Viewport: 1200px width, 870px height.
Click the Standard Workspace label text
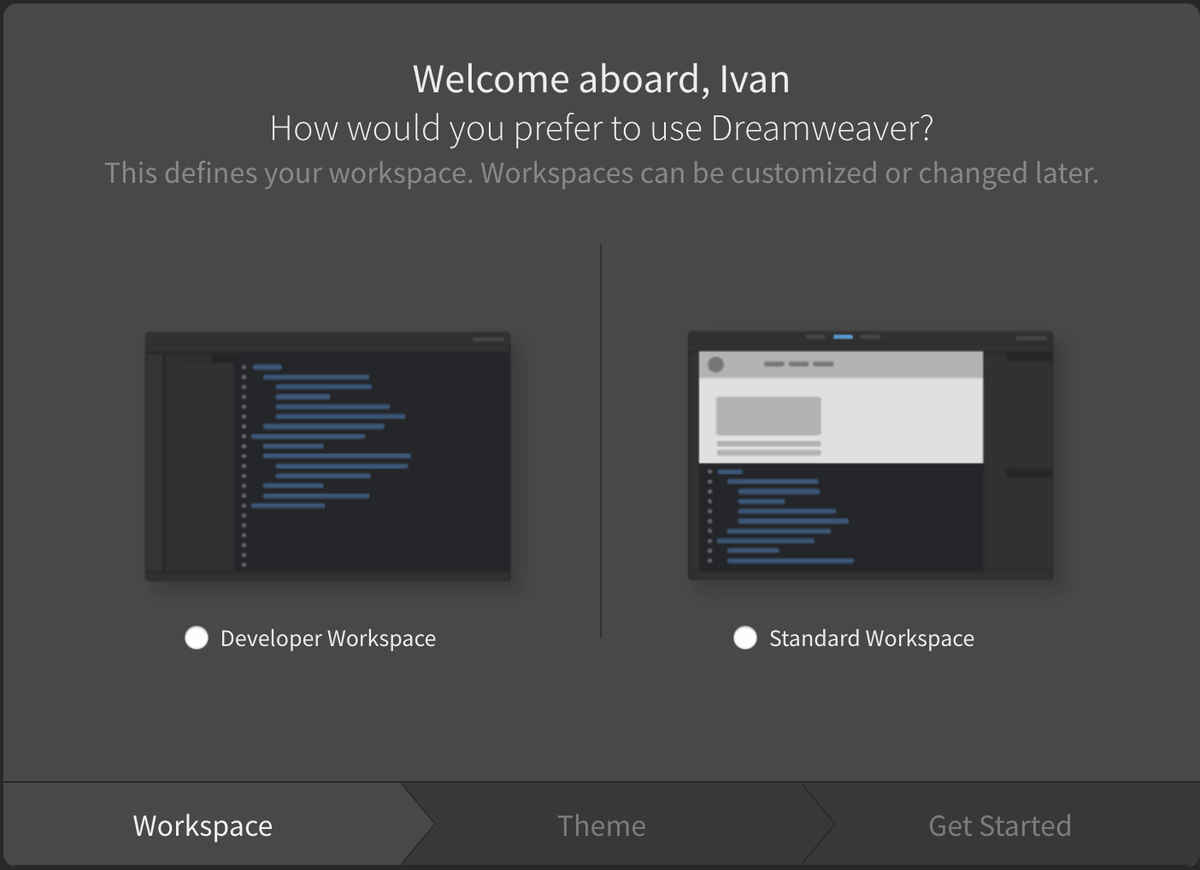(871, 638)
